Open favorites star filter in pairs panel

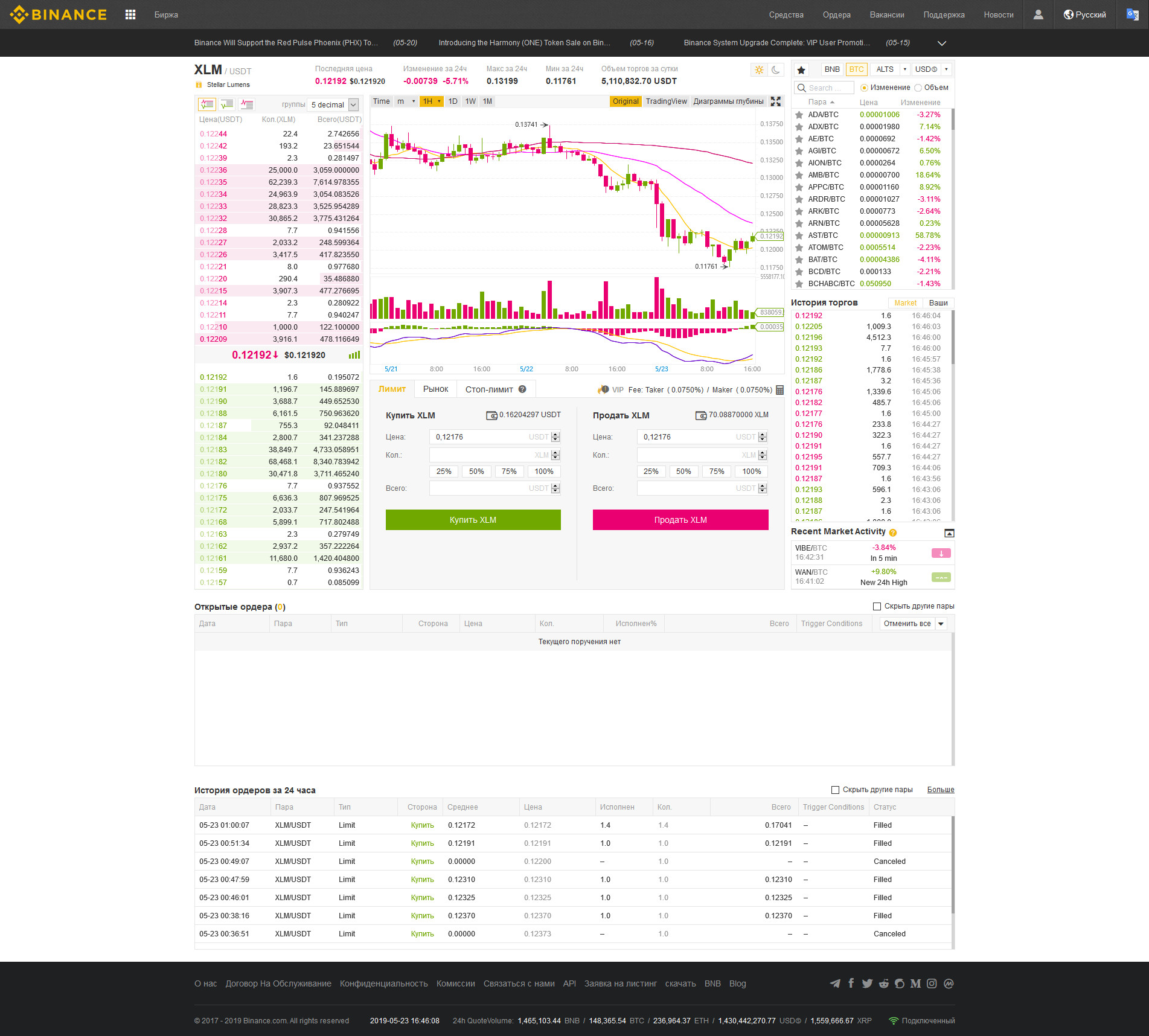tap(801, 69)
